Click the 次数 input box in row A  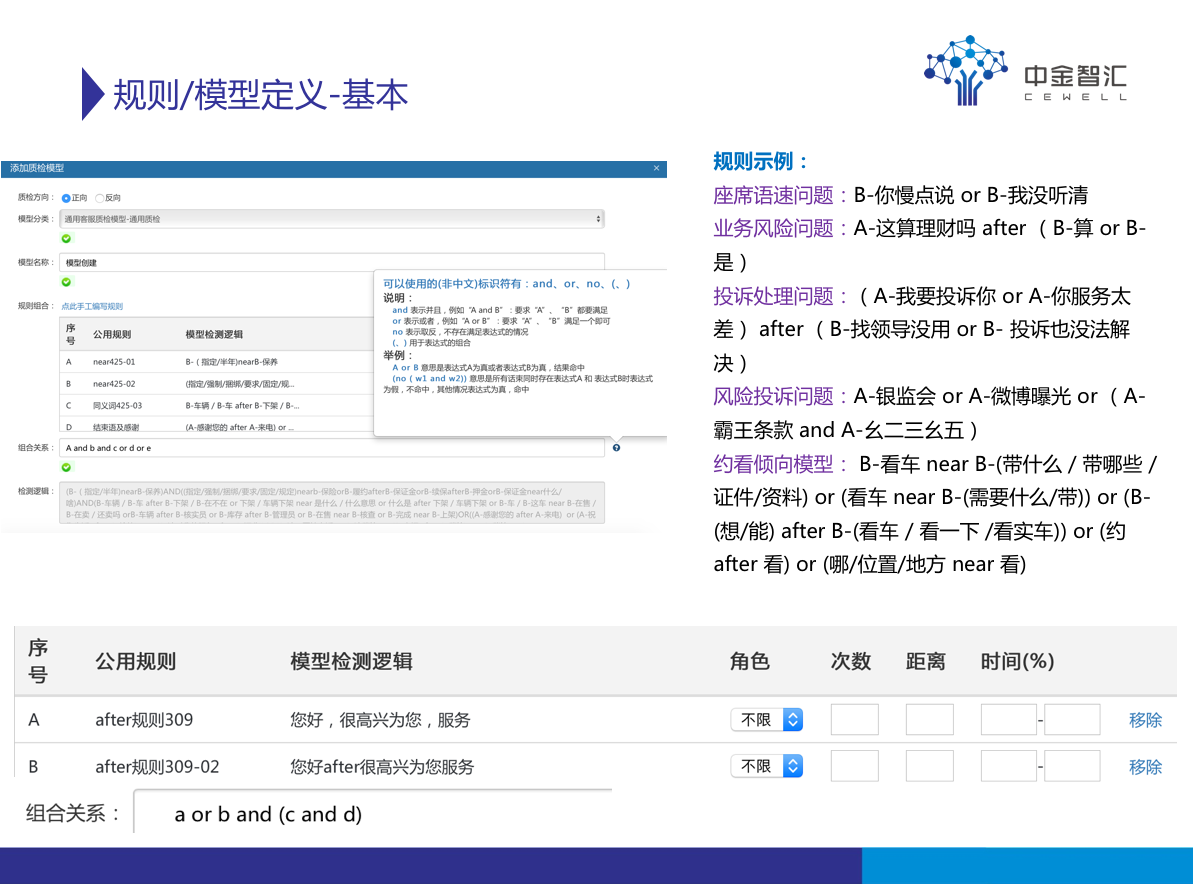(x=854, y=720)
